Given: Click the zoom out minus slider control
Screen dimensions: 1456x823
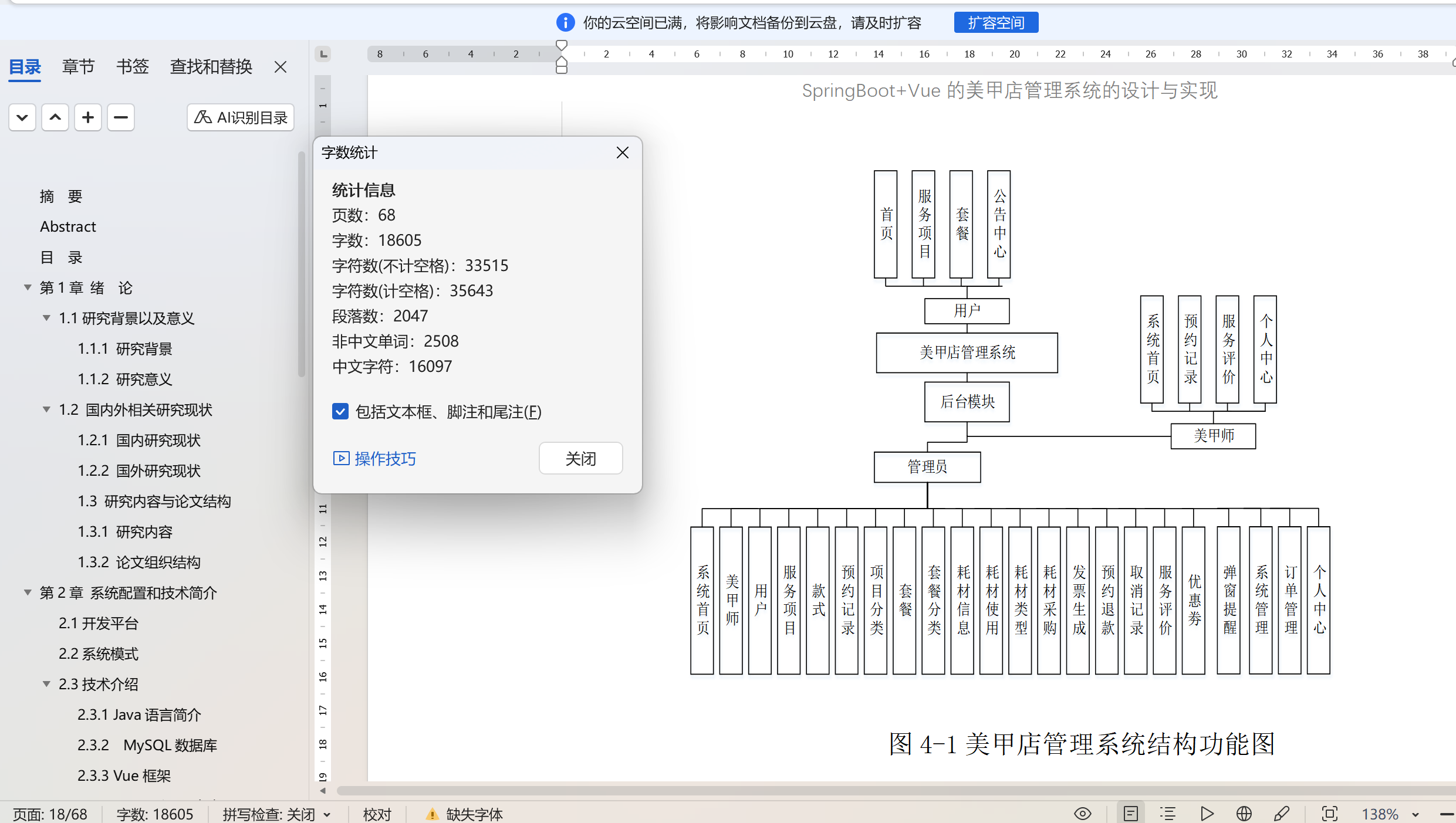Looking at the screenshot, I should tap(1447, 814).
